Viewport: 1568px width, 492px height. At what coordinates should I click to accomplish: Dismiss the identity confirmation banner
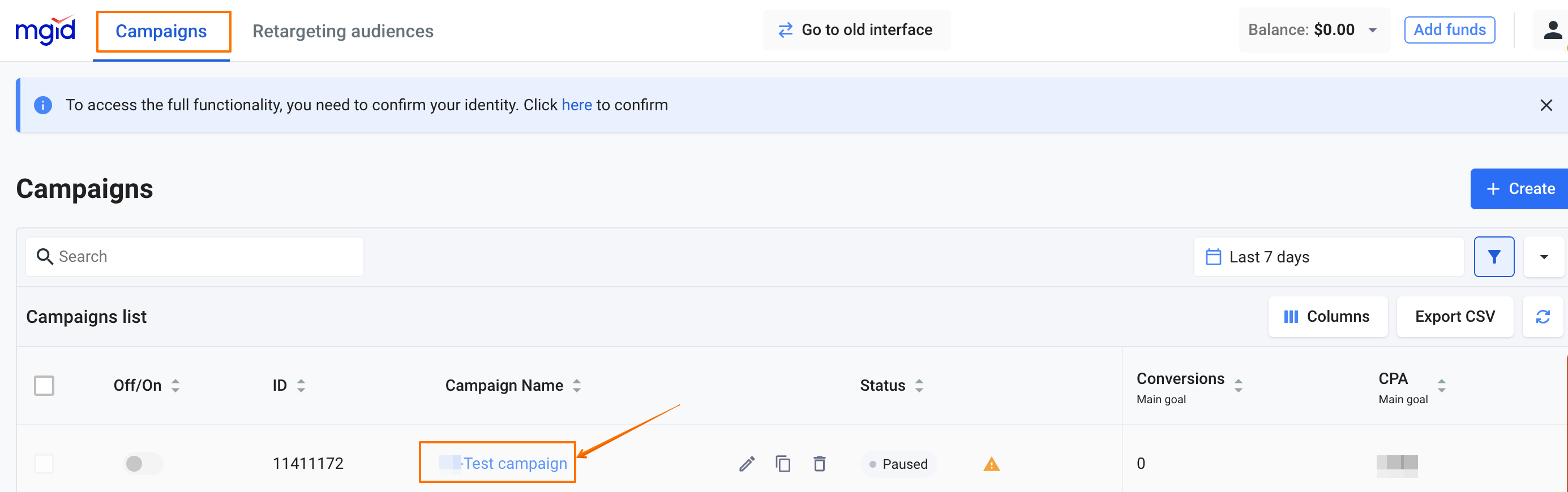tap(1545, 105)
